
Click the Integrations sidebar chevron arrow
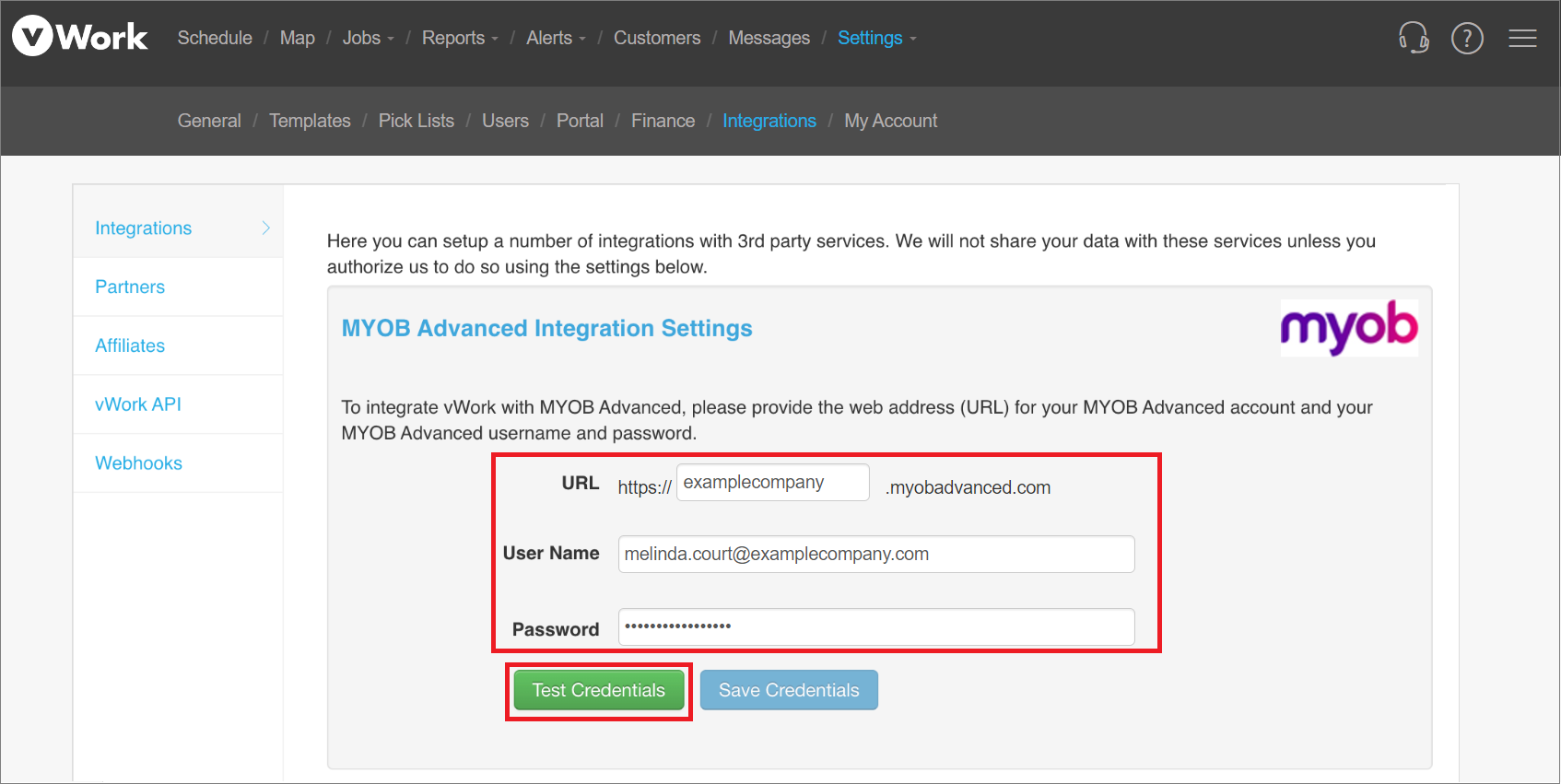(265, 228)
